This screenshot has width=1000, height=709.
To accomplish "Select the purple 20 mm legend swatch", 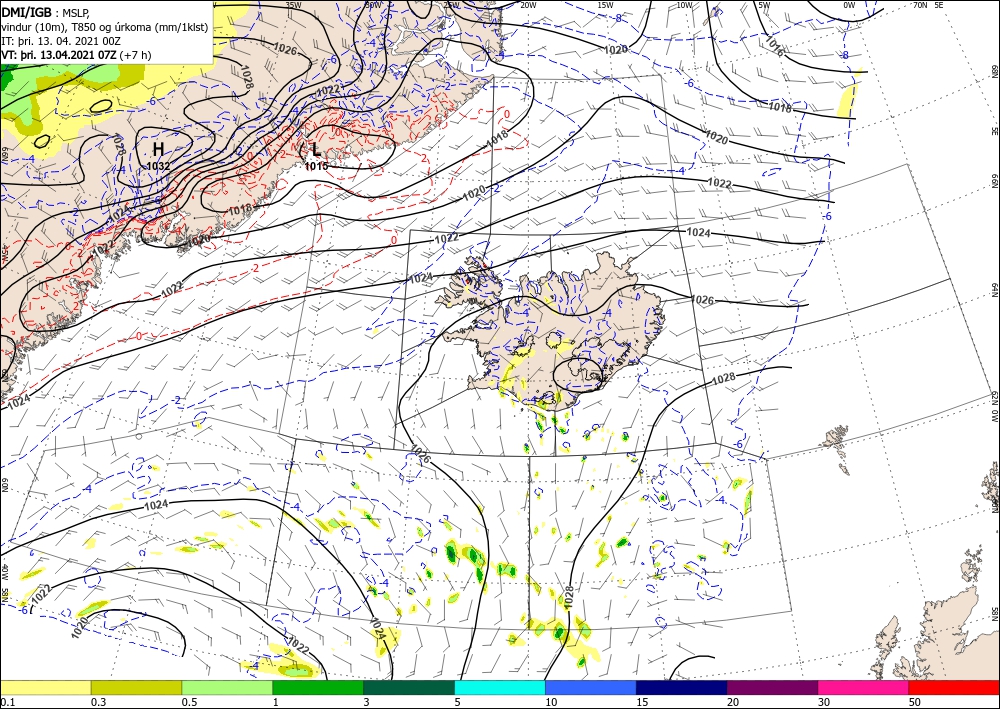I will coord(772,687).
